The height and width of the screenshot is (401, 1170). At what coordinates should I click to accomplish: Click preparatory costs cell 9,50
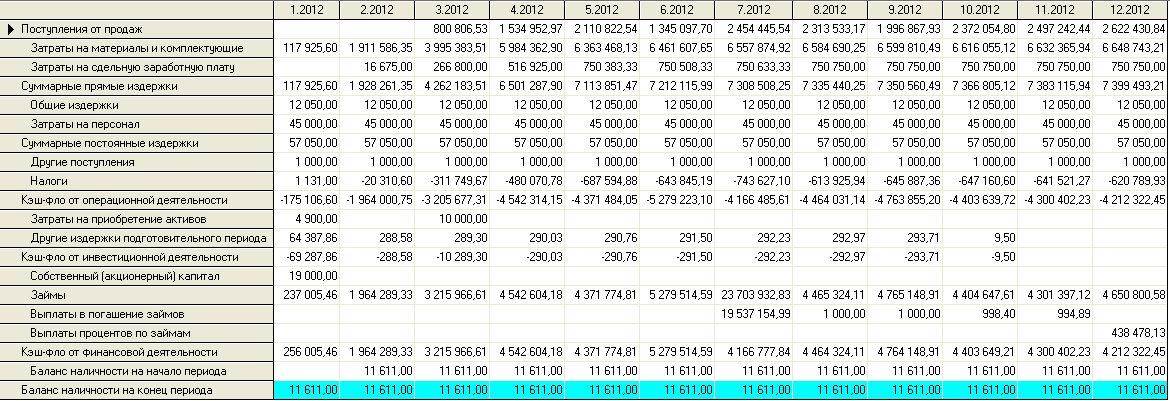tap(980, 238)
